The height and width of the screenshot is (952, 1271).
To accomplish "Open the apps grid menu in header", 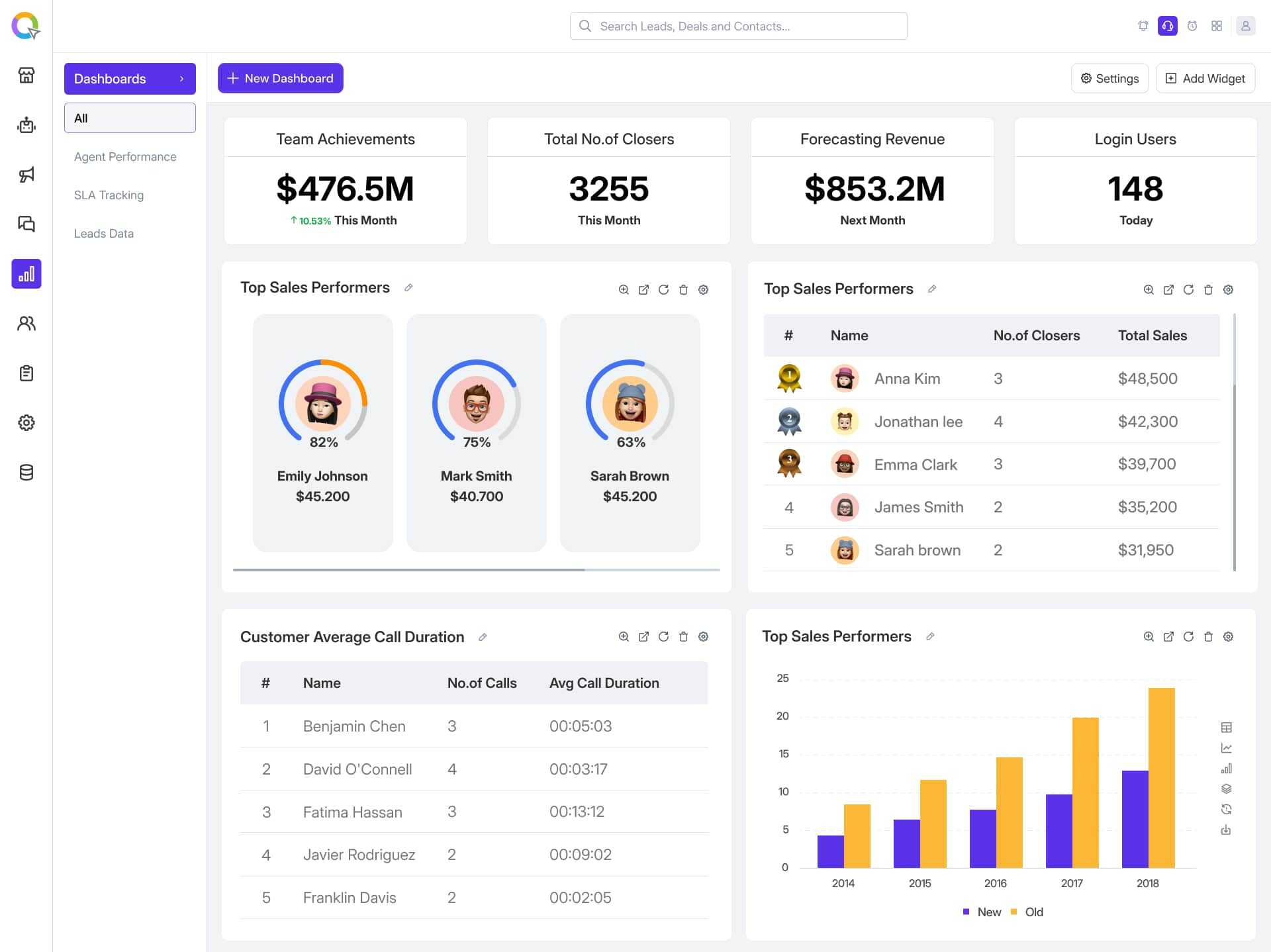I will click(x=1216, y=26).
